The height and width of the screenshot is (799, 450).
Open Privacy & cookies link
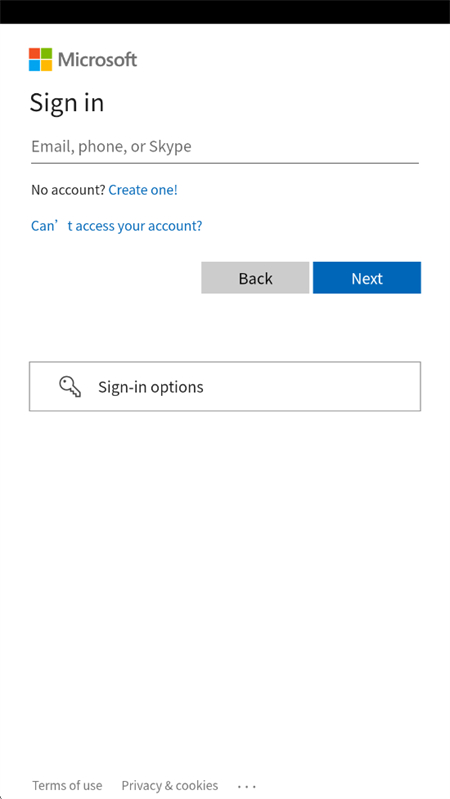[170, 786]
